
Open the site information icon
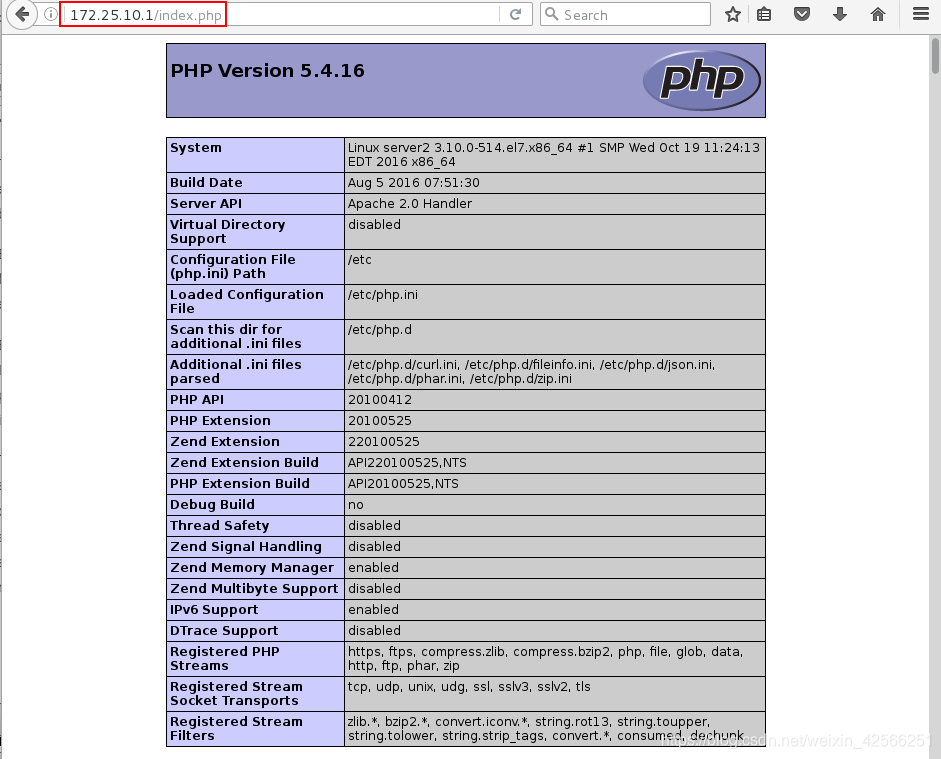[51, 14]
